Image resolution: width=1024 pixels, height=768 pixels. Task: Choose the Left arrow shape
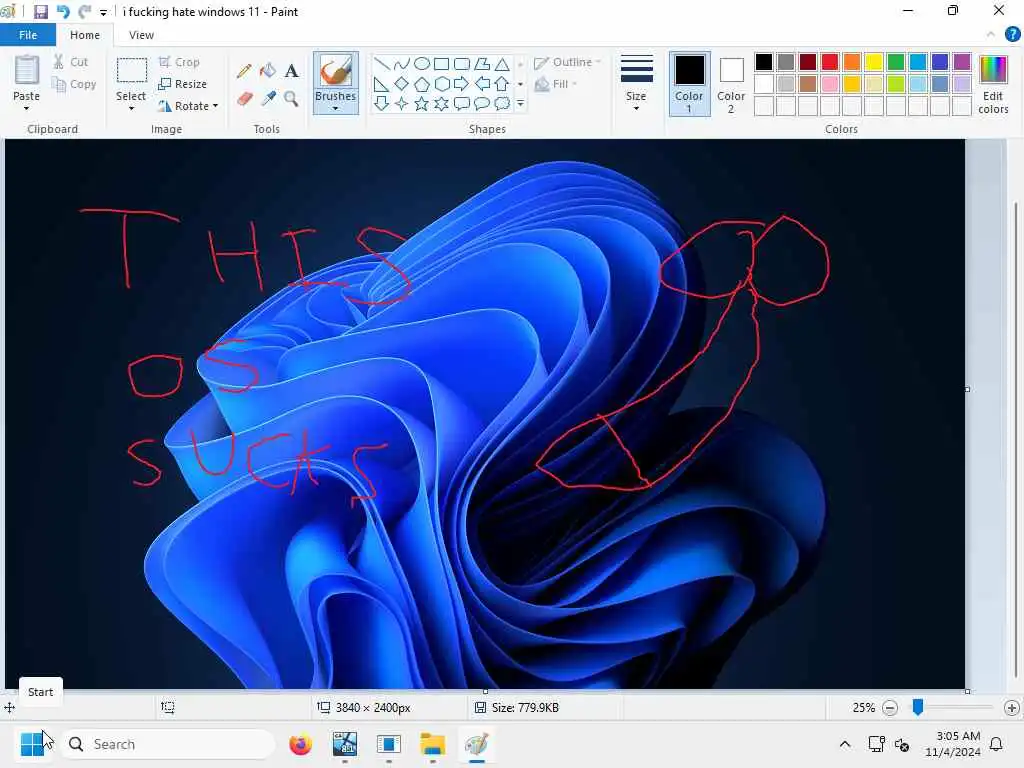pos(482,84)
